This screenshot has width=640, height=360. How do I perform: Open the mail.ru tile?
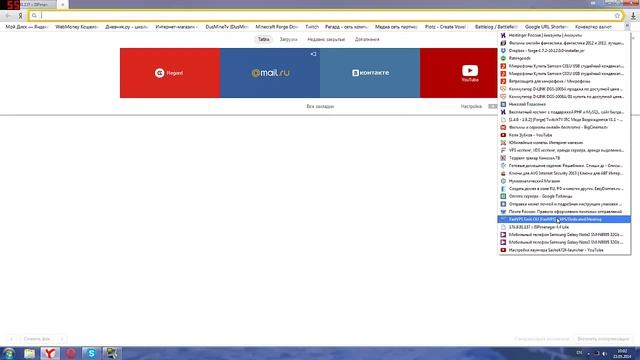click(x=270, y=73)
